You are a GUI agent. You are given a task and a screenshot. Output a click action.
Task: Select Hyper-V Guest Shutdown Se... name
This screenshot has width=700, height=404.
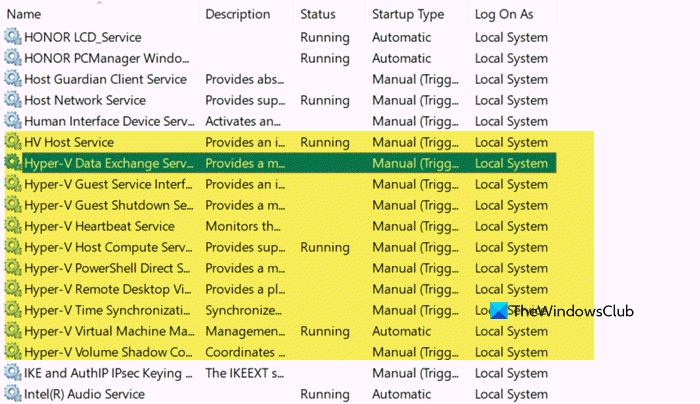coord(109,205)
